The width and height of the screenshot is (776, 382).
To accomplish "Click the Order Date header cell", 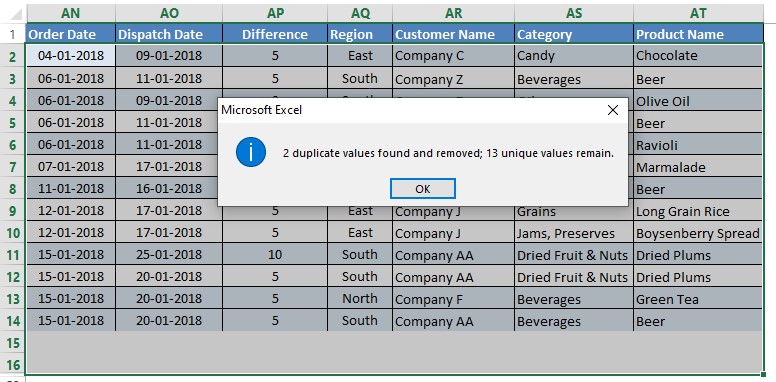I will click(71, 34).
